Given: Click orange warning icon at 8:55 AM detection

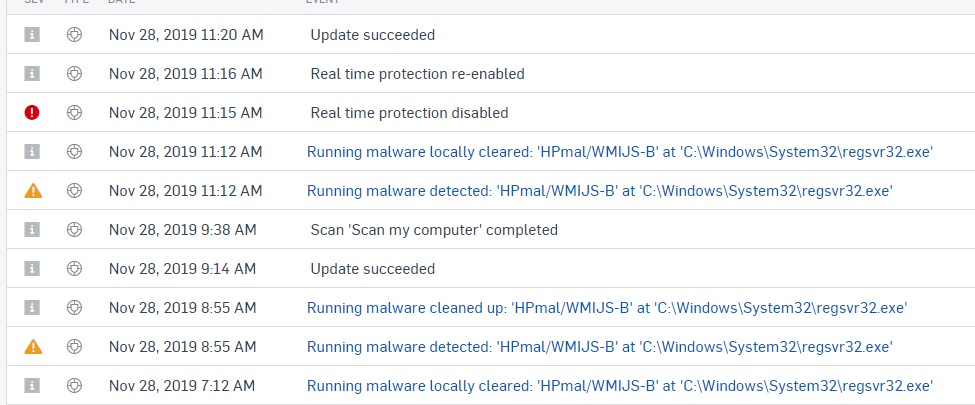Looking at the screenshot, I should click(x=33, y=347).
